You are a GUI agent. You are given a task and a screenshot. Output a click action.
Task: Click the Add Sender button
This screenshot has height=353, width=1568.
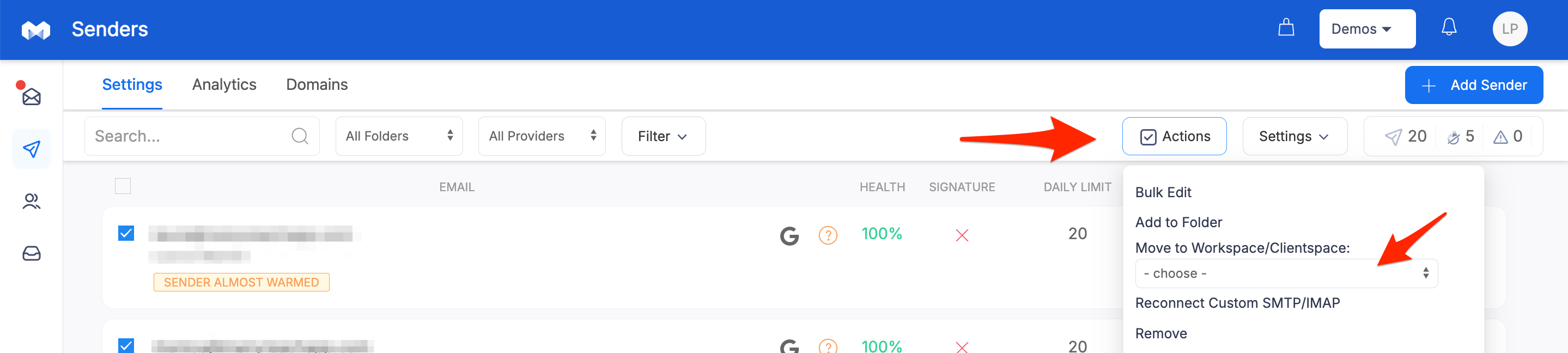pos(1473,85)
